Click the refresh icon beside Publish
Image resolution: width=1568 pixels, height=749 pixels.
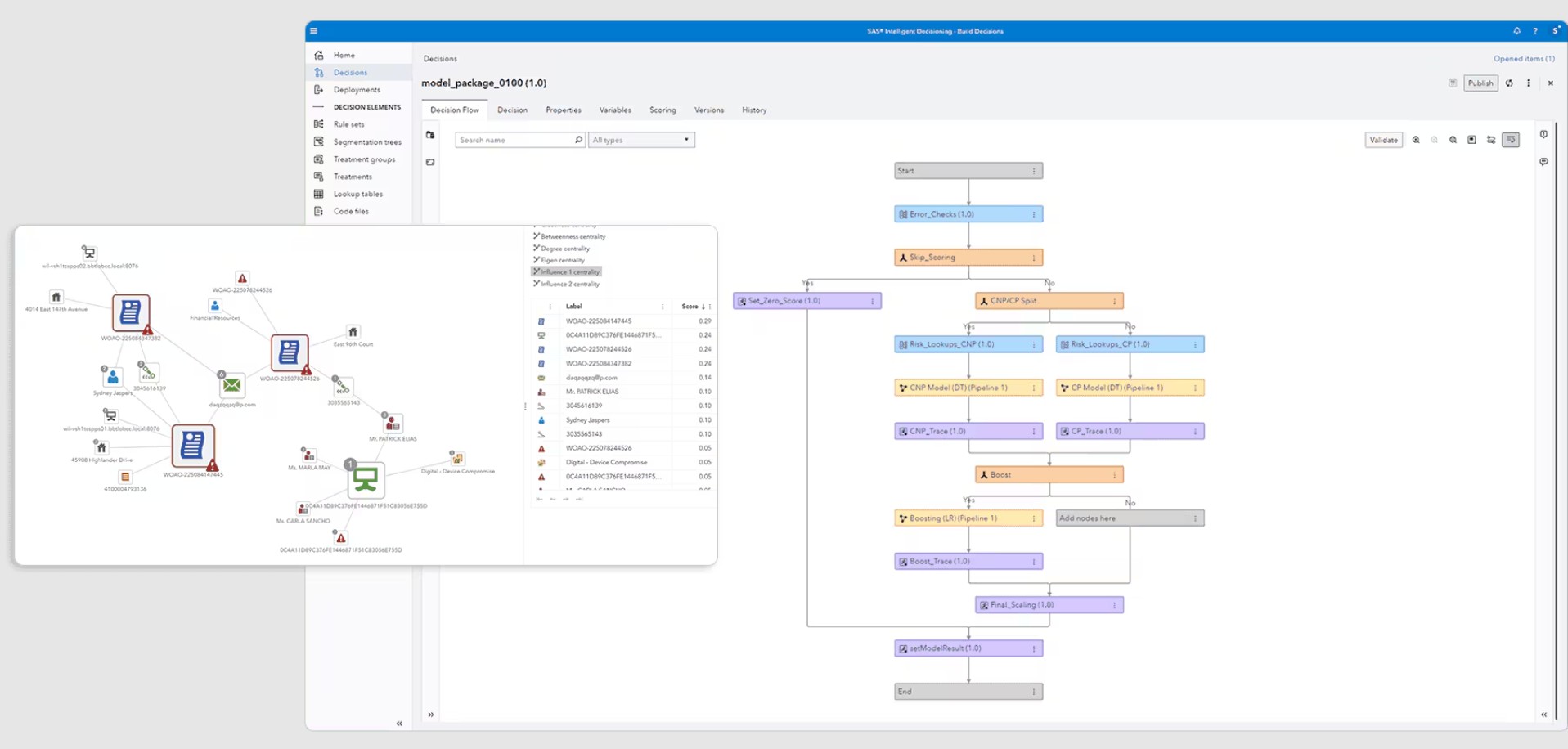point(1509,83)
